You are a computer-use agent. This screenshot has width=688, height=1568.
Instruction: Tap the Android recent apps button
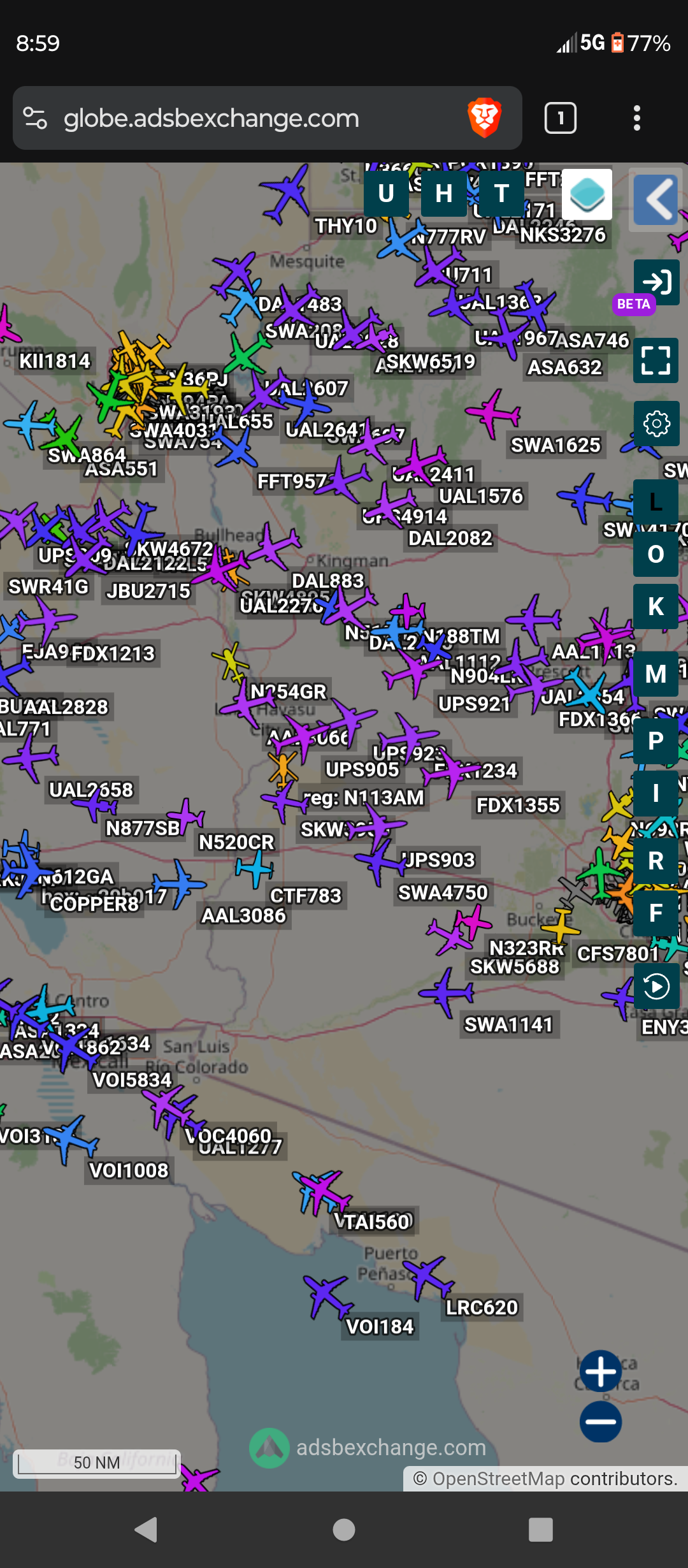tap(541, 1529)
